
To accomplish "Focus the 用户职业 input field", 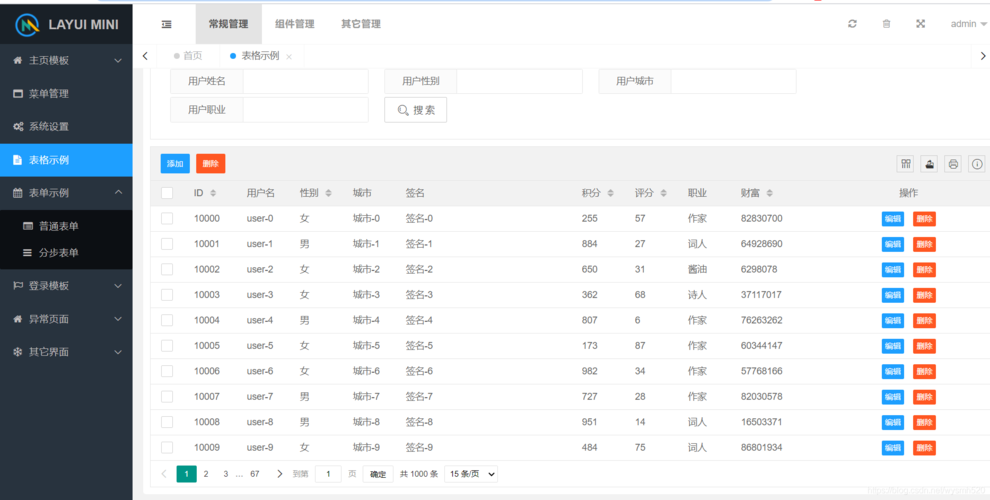I will [x=306, y=110].
